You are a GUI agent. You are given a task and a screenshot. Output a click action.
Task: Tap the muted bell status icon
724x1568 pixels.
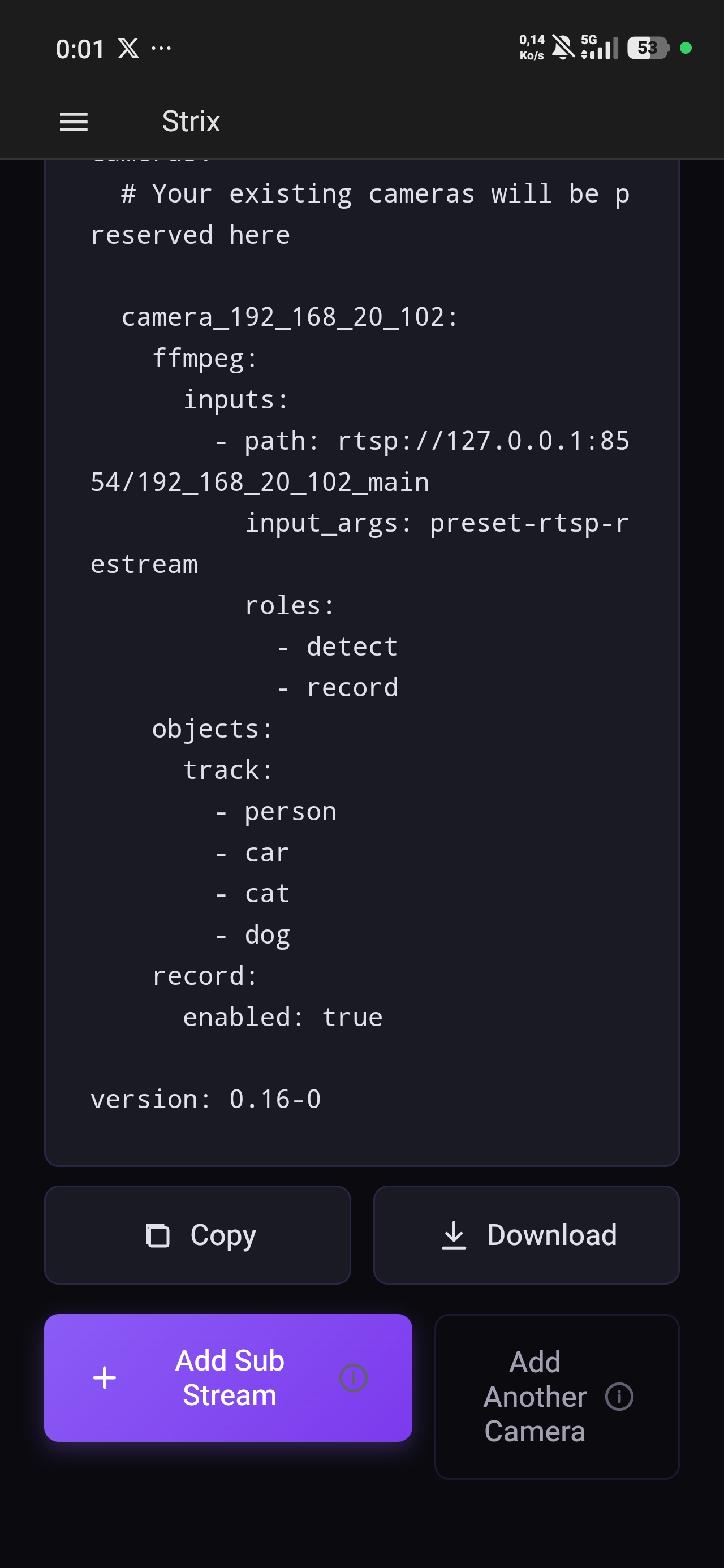[x=563, y=48]
